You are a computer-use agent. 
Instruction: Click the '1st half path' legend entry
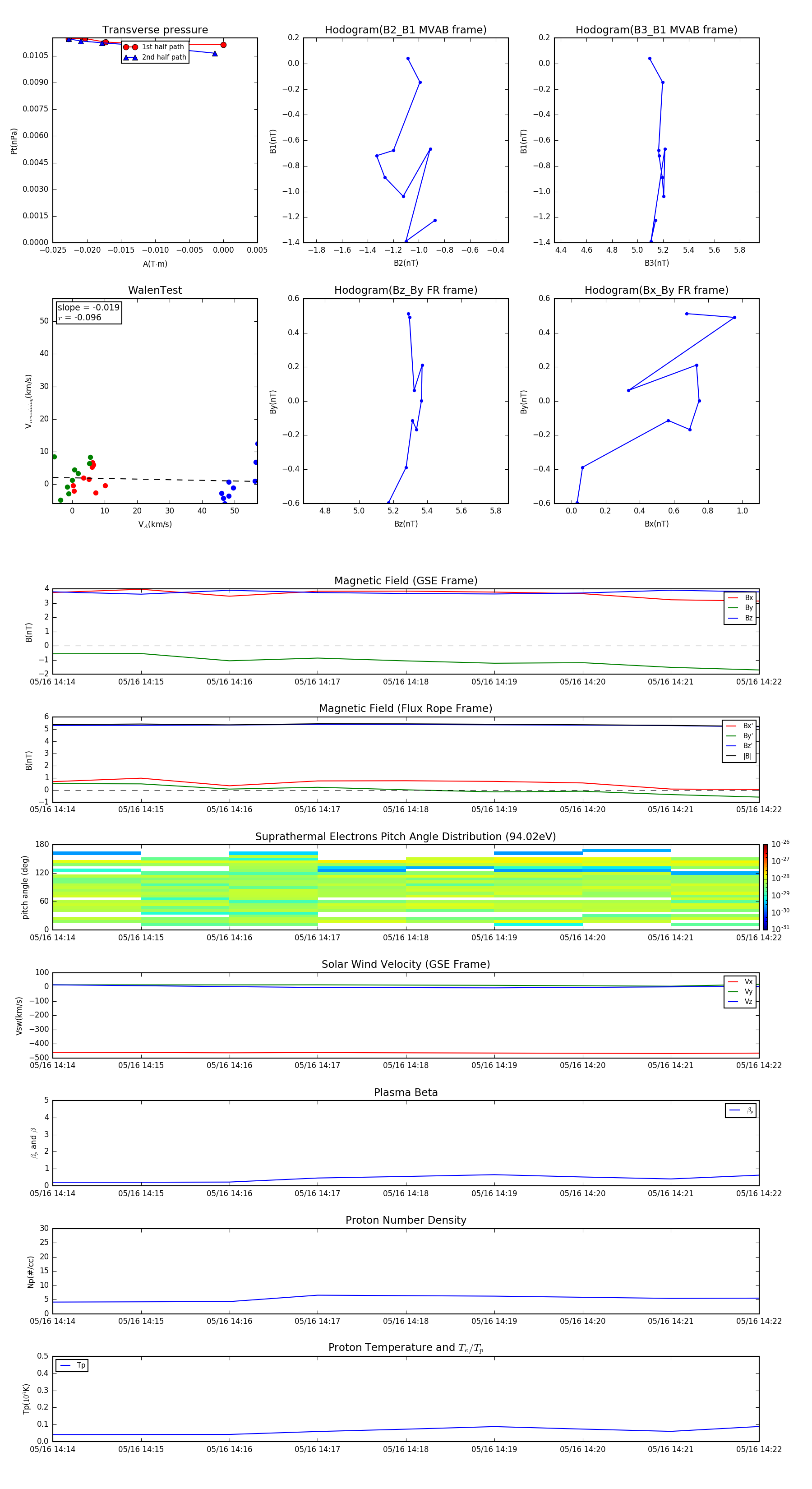pos(154,47)
